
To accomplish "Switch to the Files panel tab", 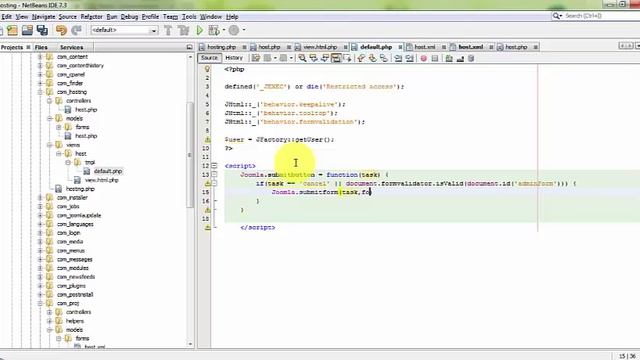I will 41,47.
